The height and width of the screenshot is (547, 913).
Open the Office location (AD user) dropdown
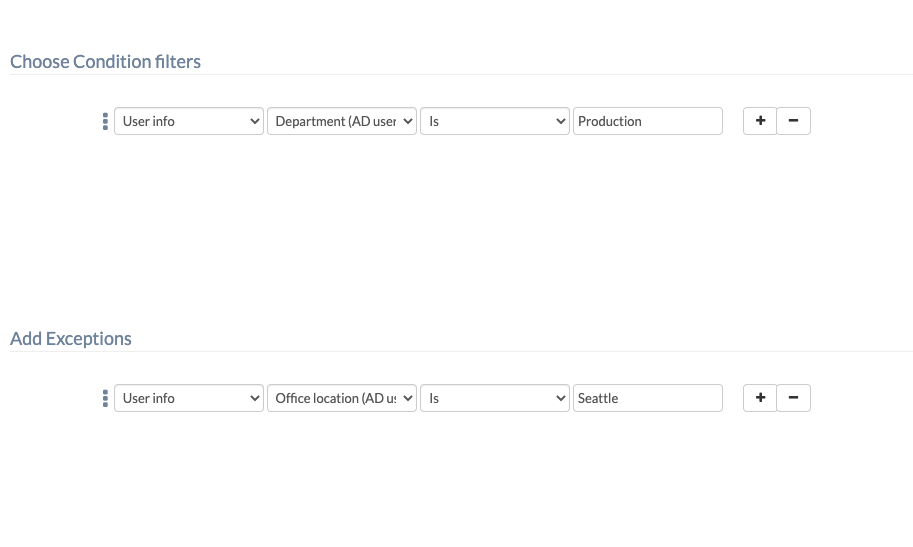point(342,398)
